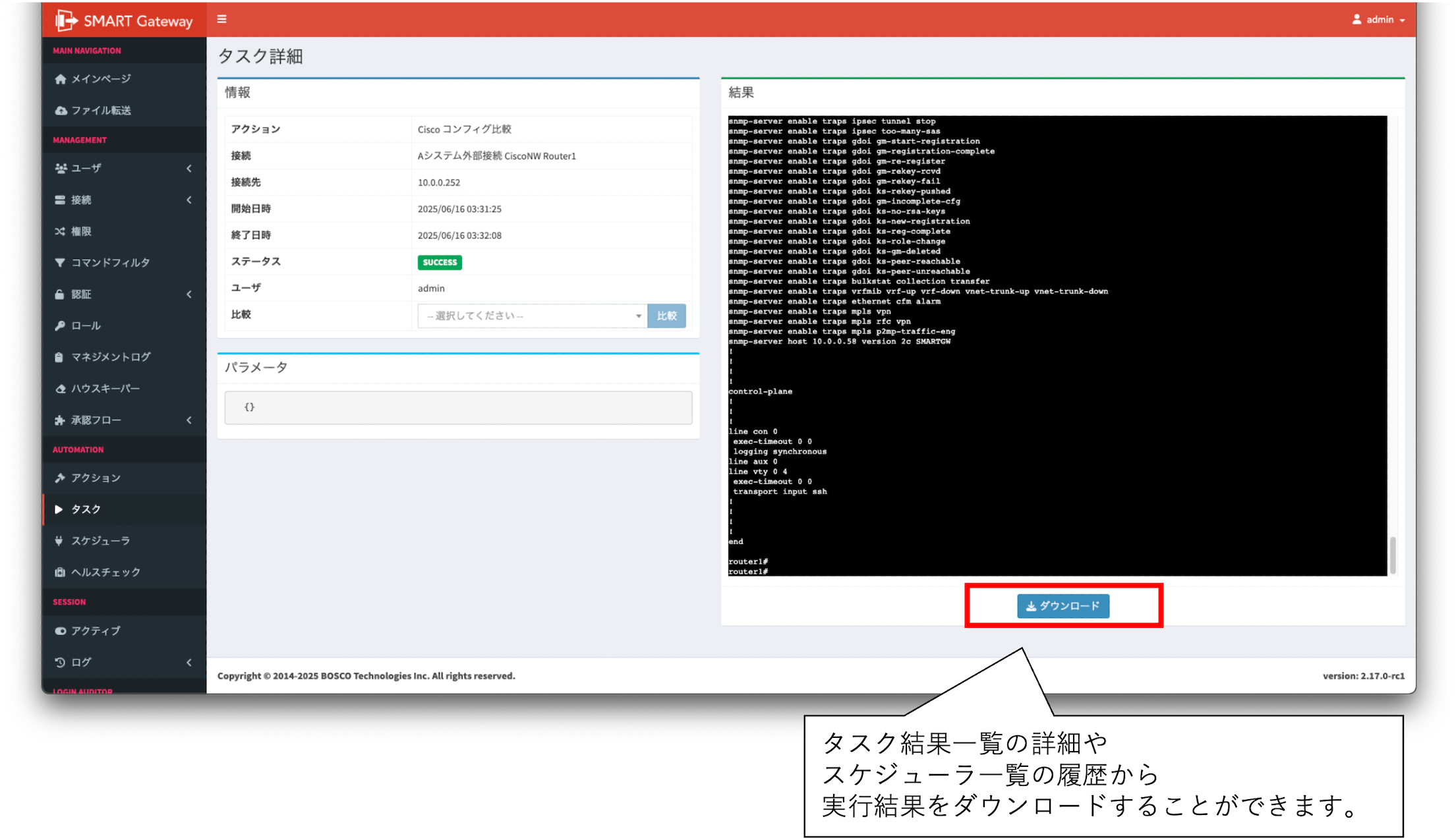Open the 権限 menu item
This screenshot has height=840, width=1456.
(x=81, y=231)
